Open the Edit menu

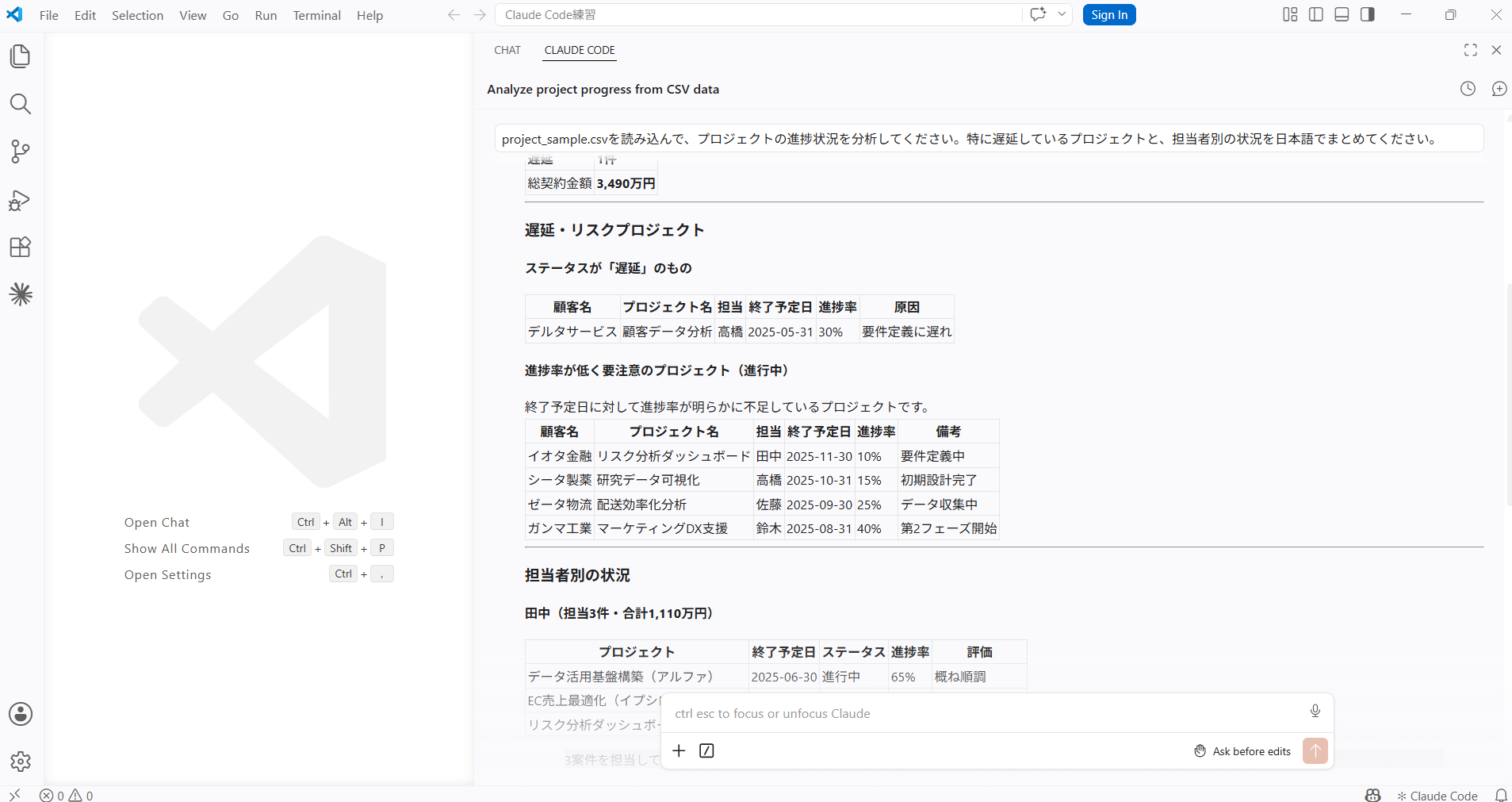pyautogui.click(x=85, y=15)
